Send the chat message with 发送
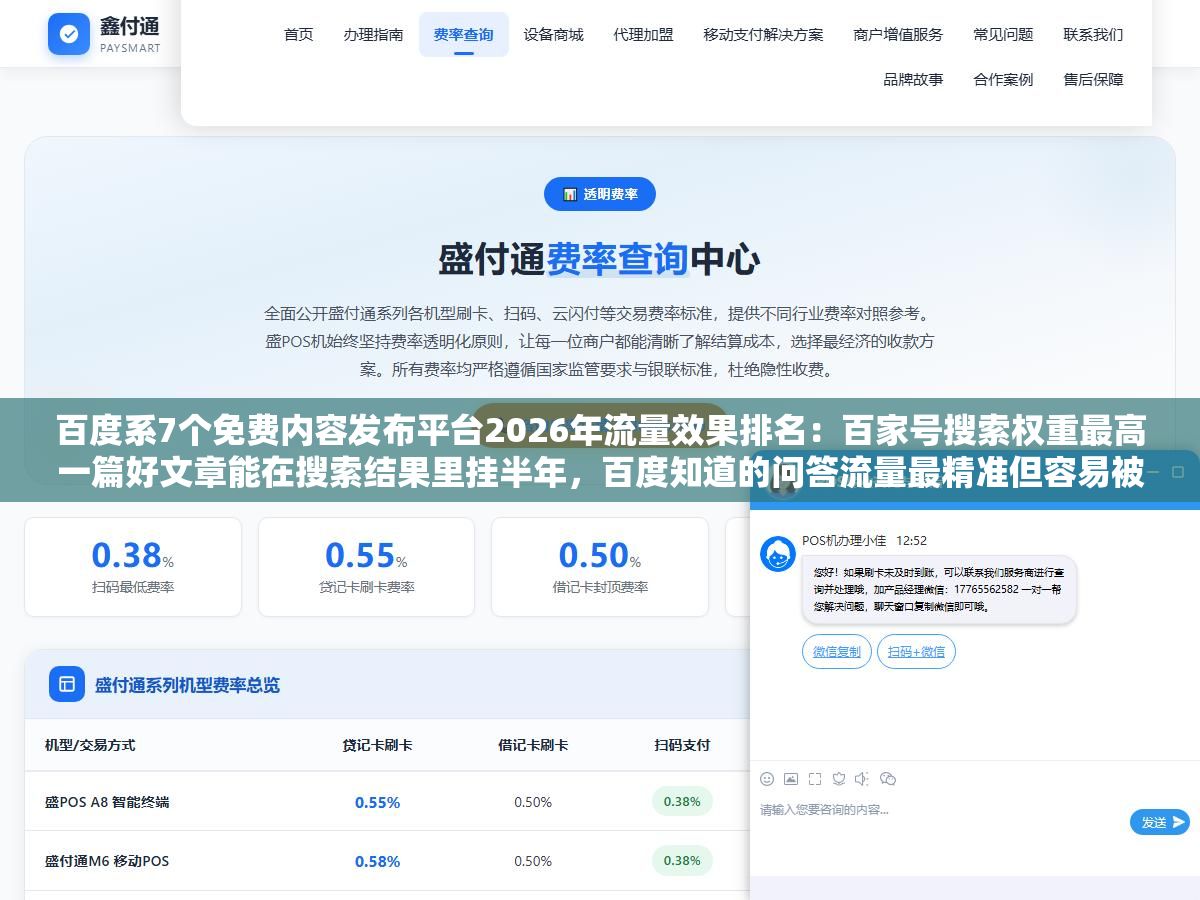This screenshot has height=900, width=1200. tap(1160, 822)
